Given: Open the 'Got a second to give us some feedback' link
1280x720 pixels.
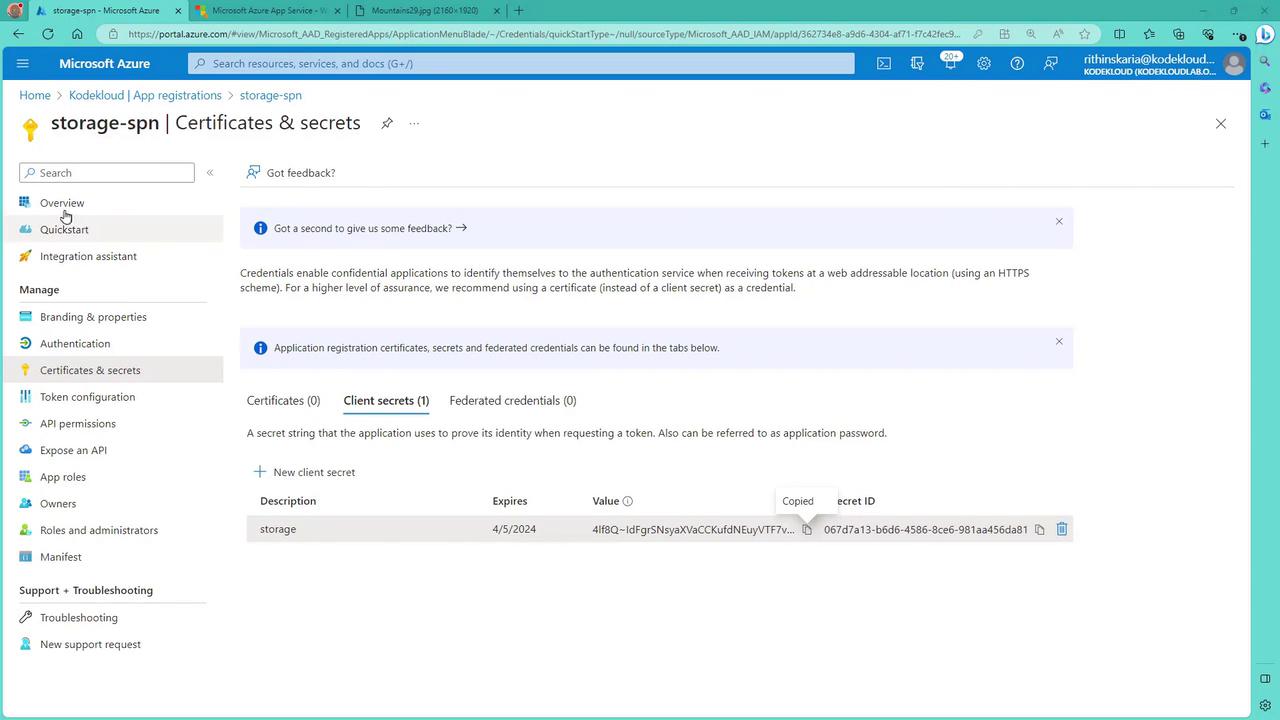Looking at the screenshot, I should [x=370, y=228].
